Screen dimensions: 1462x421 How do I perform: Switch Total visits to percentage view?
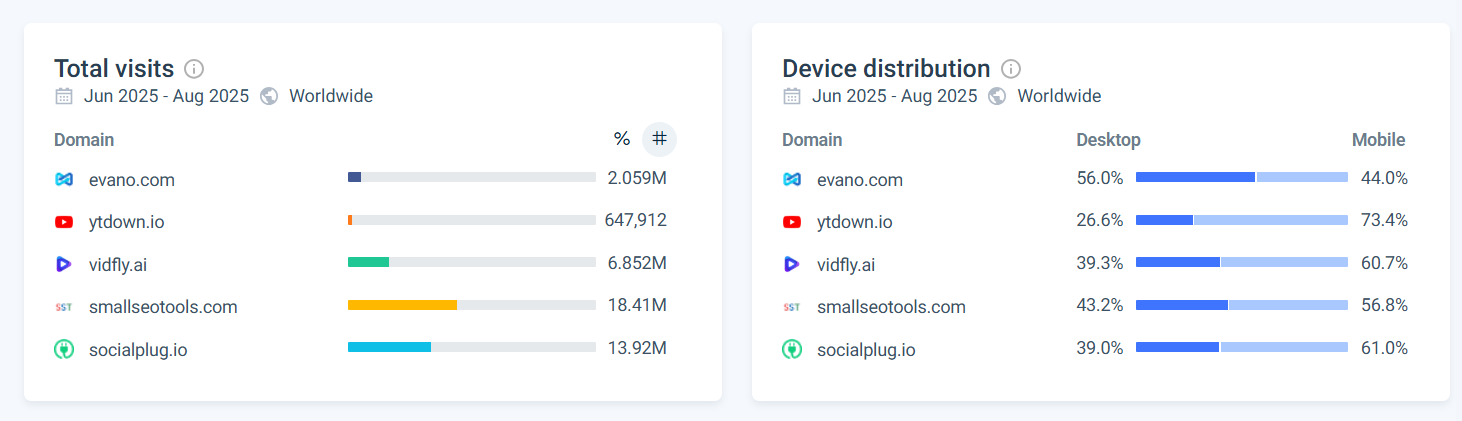[x=622, y=139]
